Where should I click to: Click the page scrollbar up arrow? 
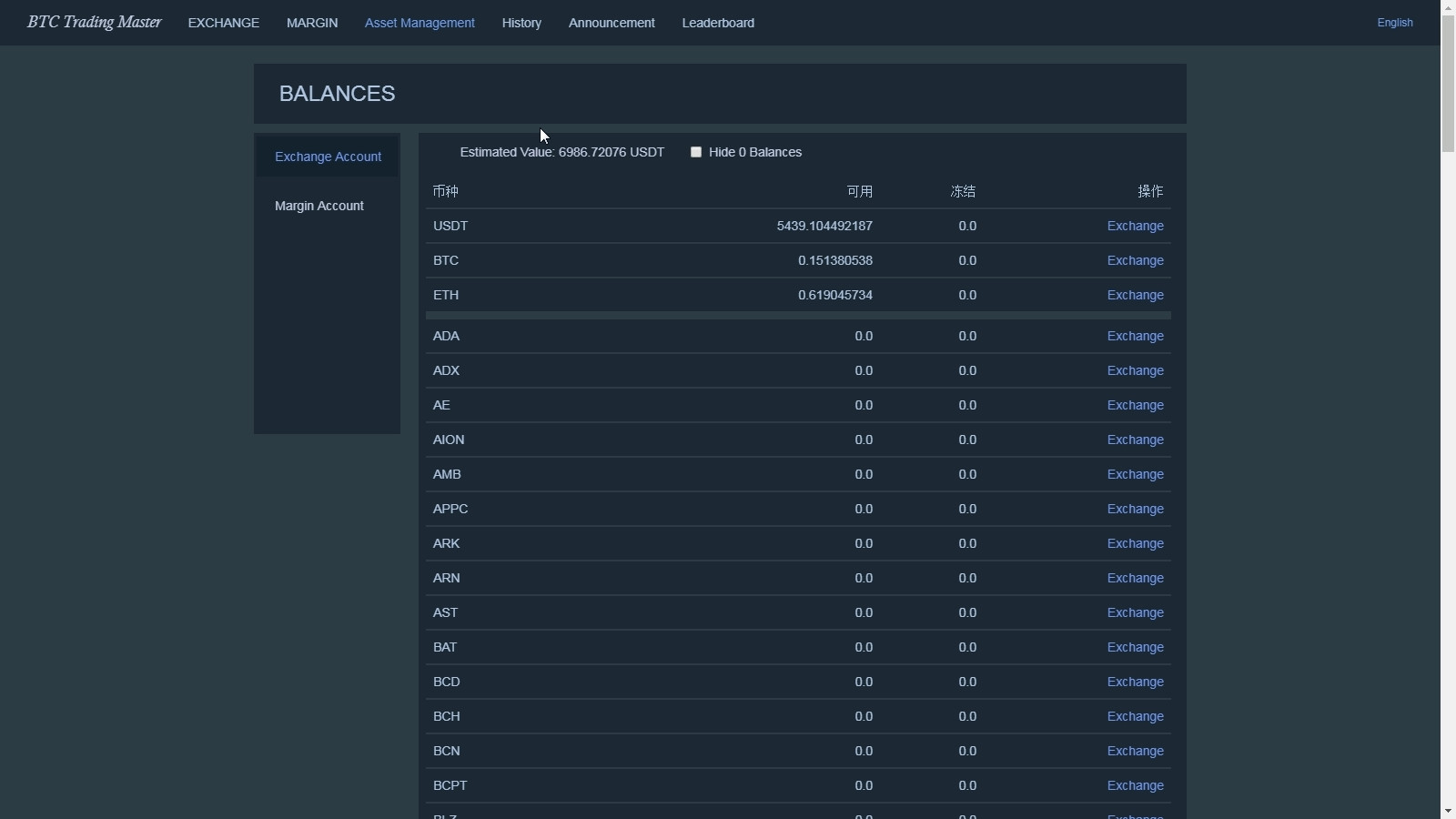(1448, 7)
